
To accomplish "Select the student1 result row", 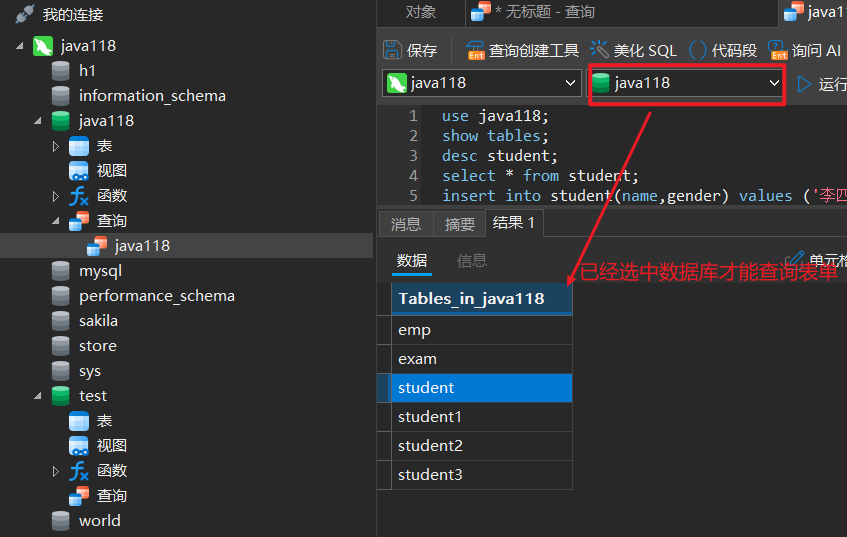I will 481,417.
